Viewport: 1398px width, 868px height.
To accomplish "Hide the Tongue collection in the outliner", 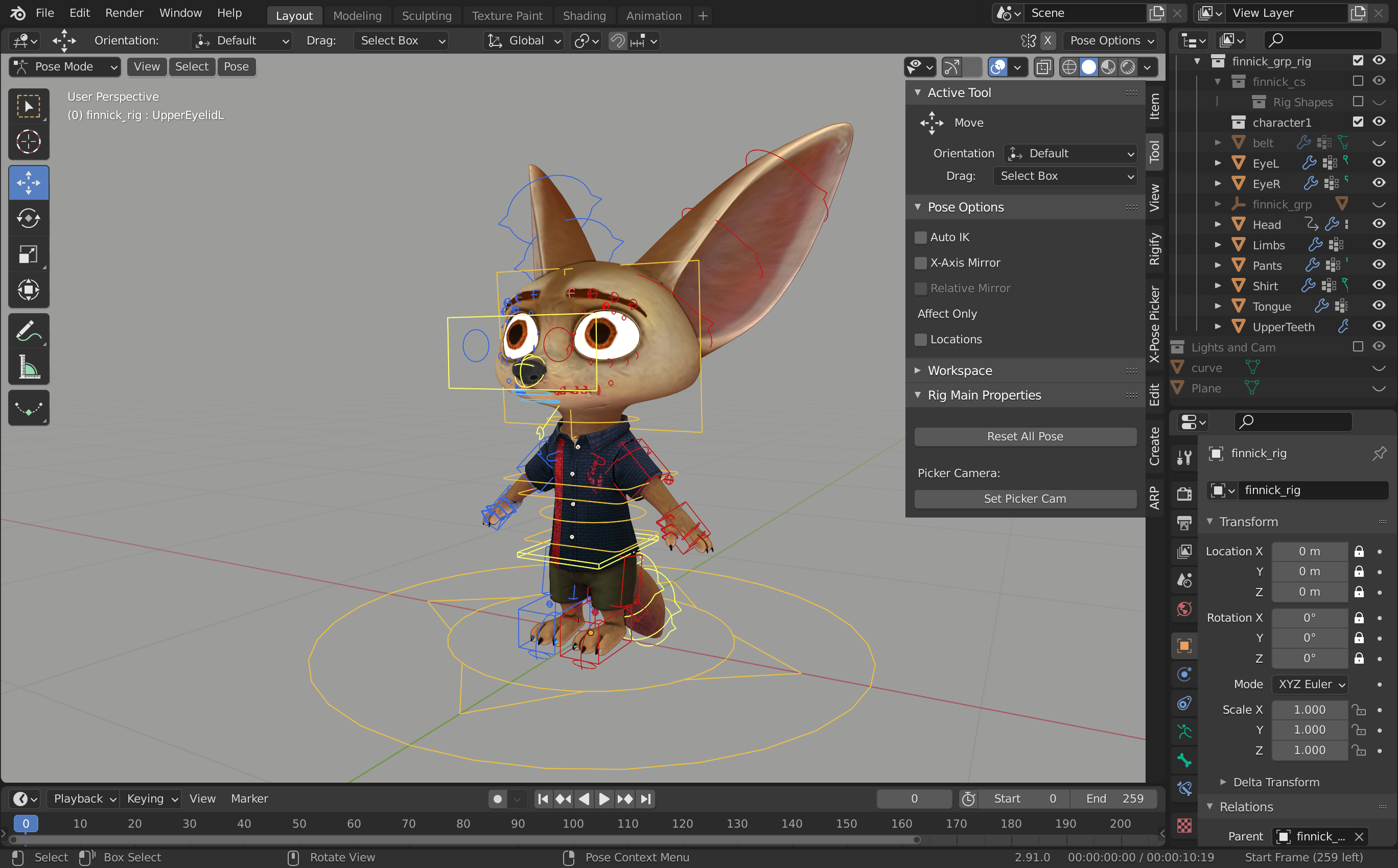I will (x=1380, y=306).
